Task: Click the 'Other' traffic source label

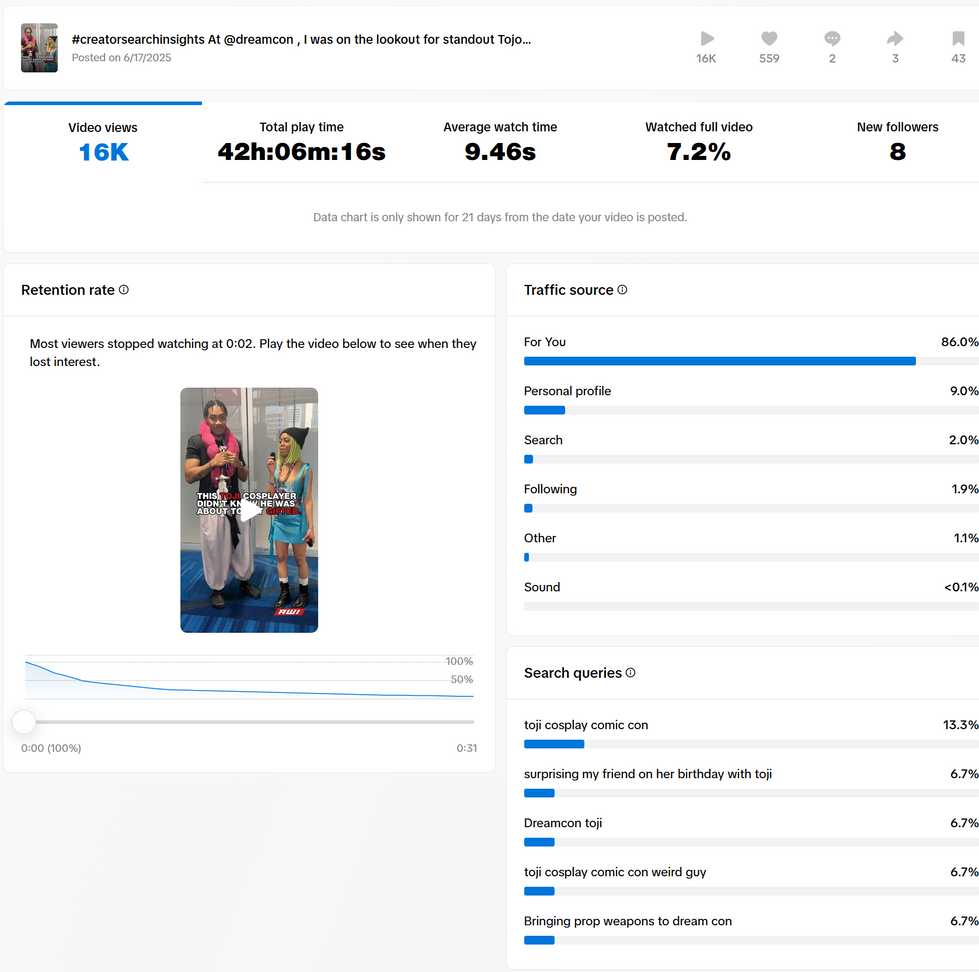Action: click(539, 538)
